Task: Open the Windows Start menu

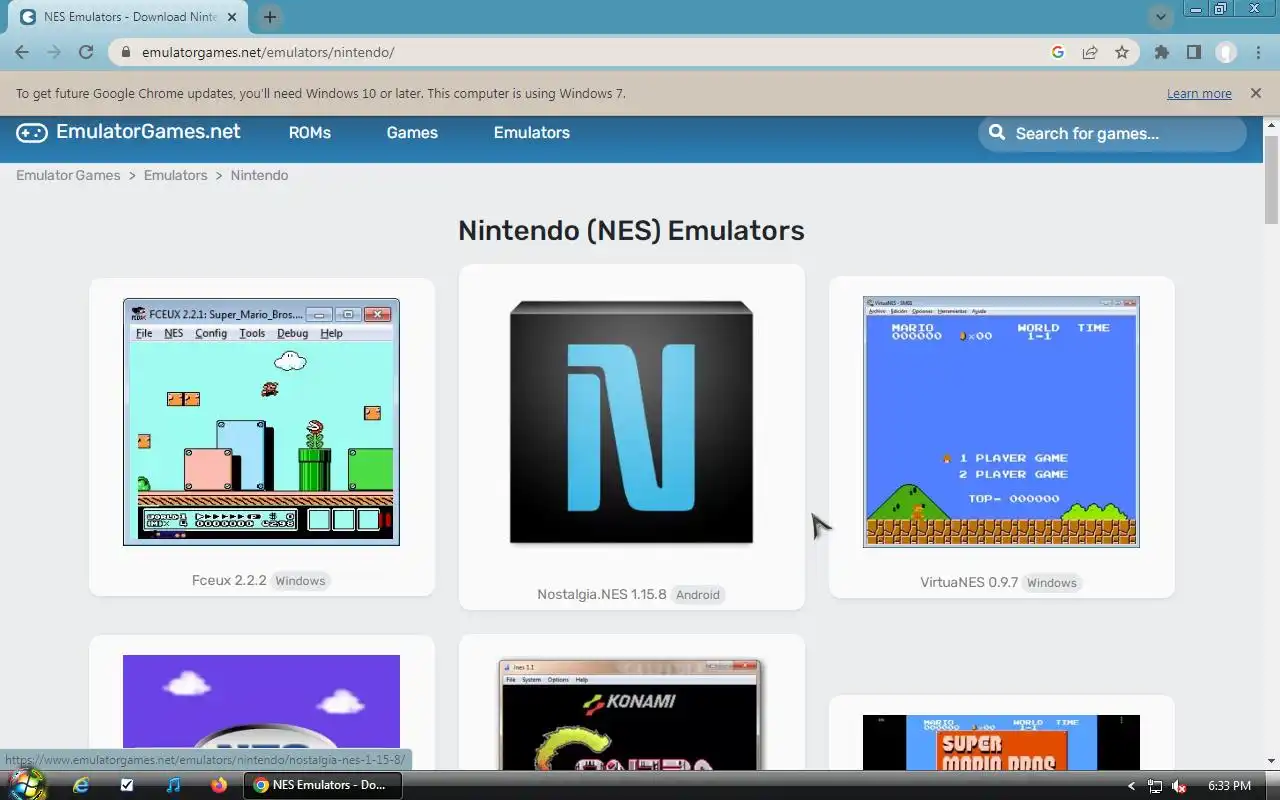Action: pyautogui.click(x=27, y=785)
